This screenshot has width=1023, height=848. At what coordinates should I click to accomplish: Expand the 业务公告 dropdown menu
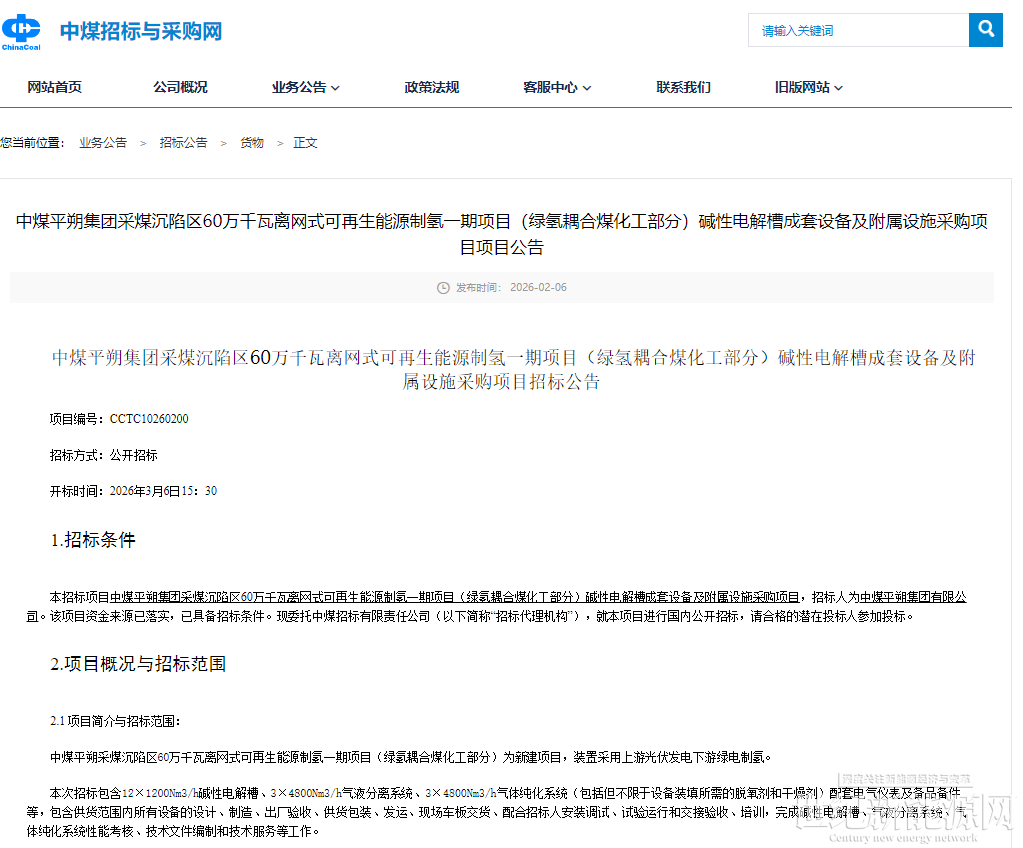click(x=305, y=87)
